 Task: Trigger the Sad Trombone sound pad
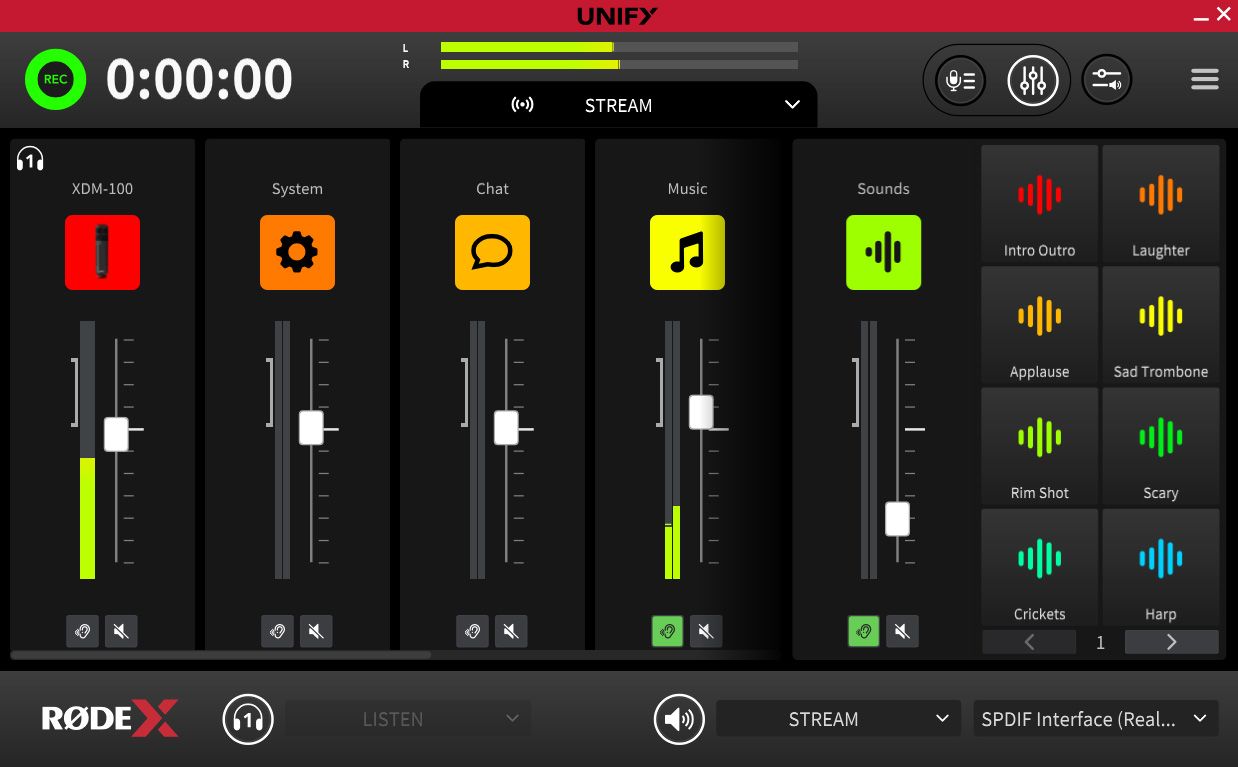1161,325
